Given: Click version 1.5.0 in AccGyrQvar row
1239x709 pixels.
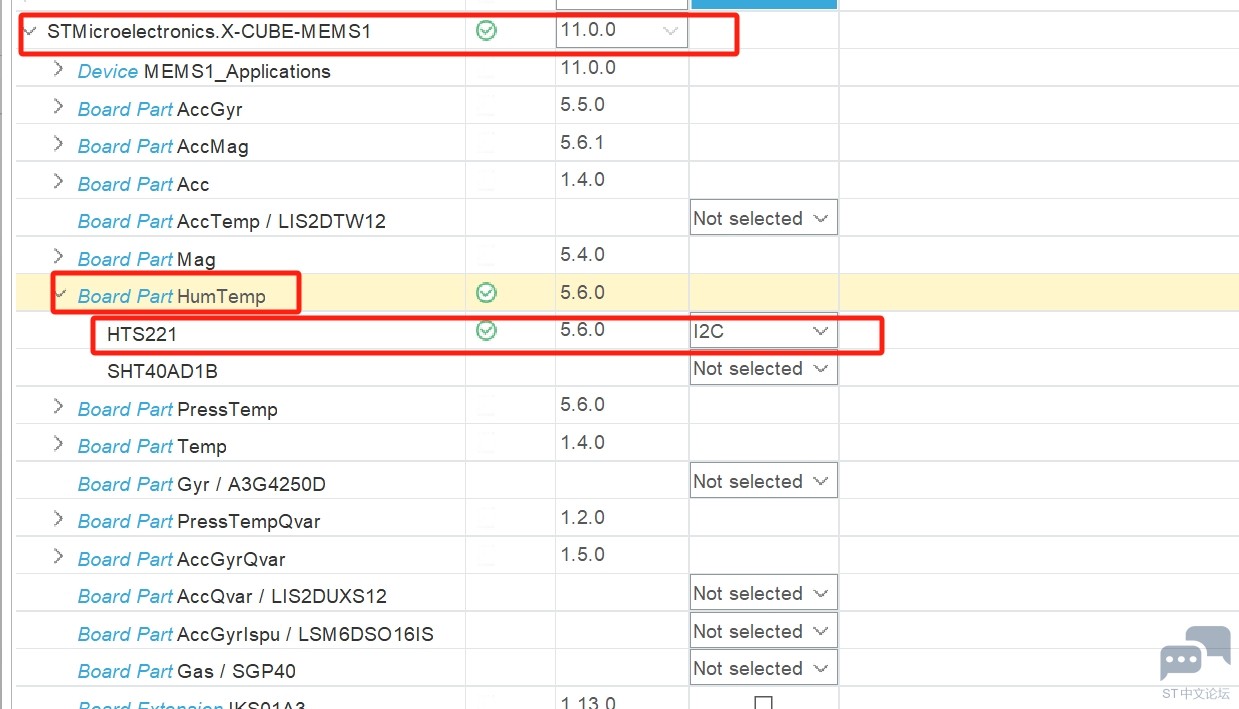Looking at the screenshot, I should (x=582, y=555).
